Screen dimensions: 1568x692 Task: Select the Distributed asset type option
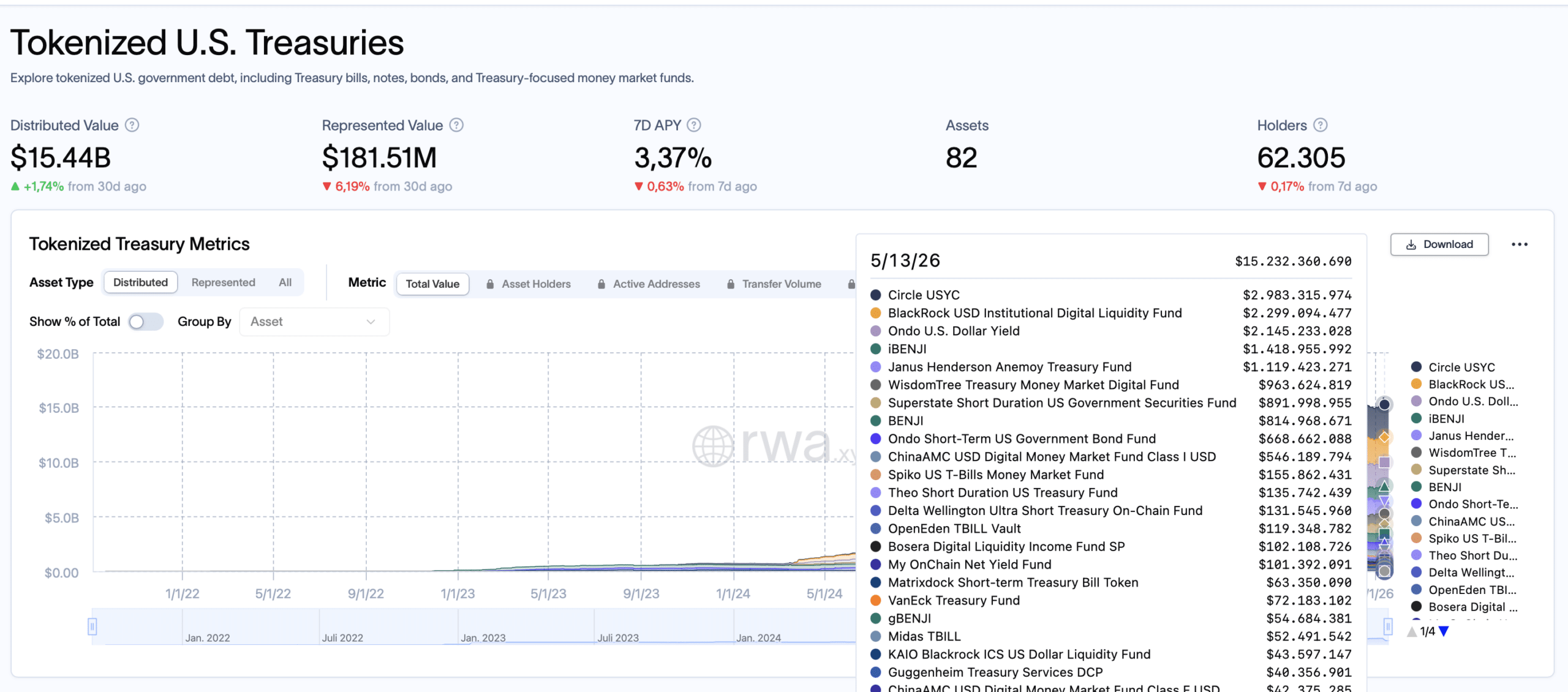(x=140, y=282)
